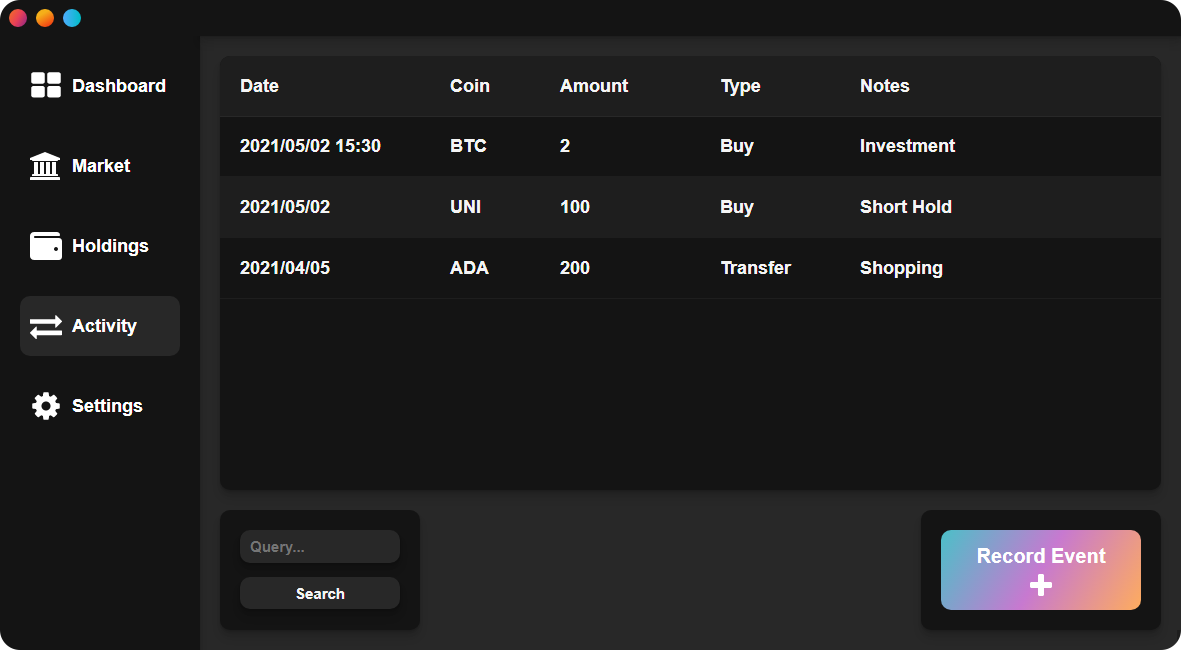Click Buy type in the UNI row
This screenshot has height=650, width=1181.
point(737,208)
